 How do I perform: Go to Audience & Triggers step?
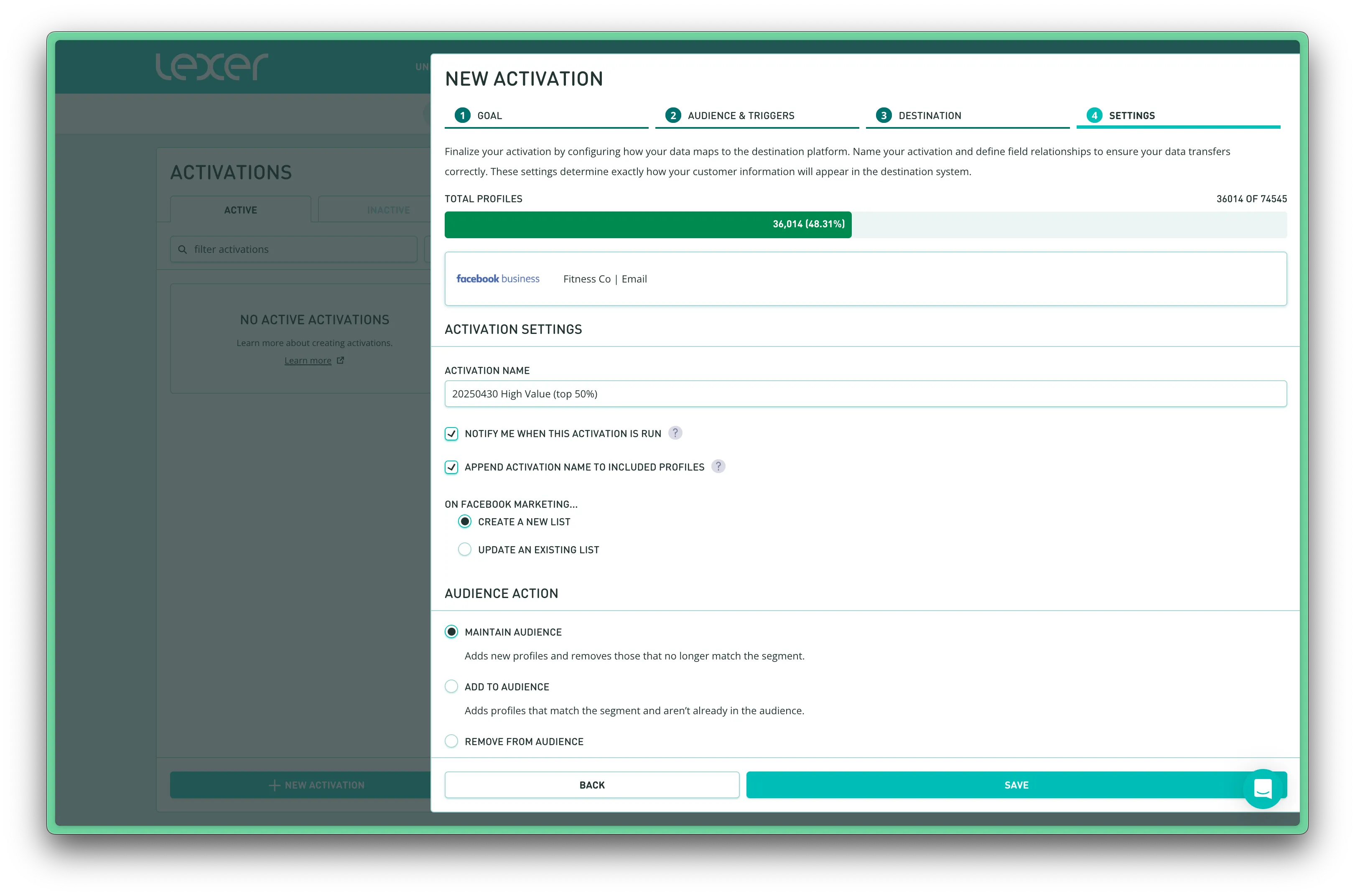click(x=740, y=115)
